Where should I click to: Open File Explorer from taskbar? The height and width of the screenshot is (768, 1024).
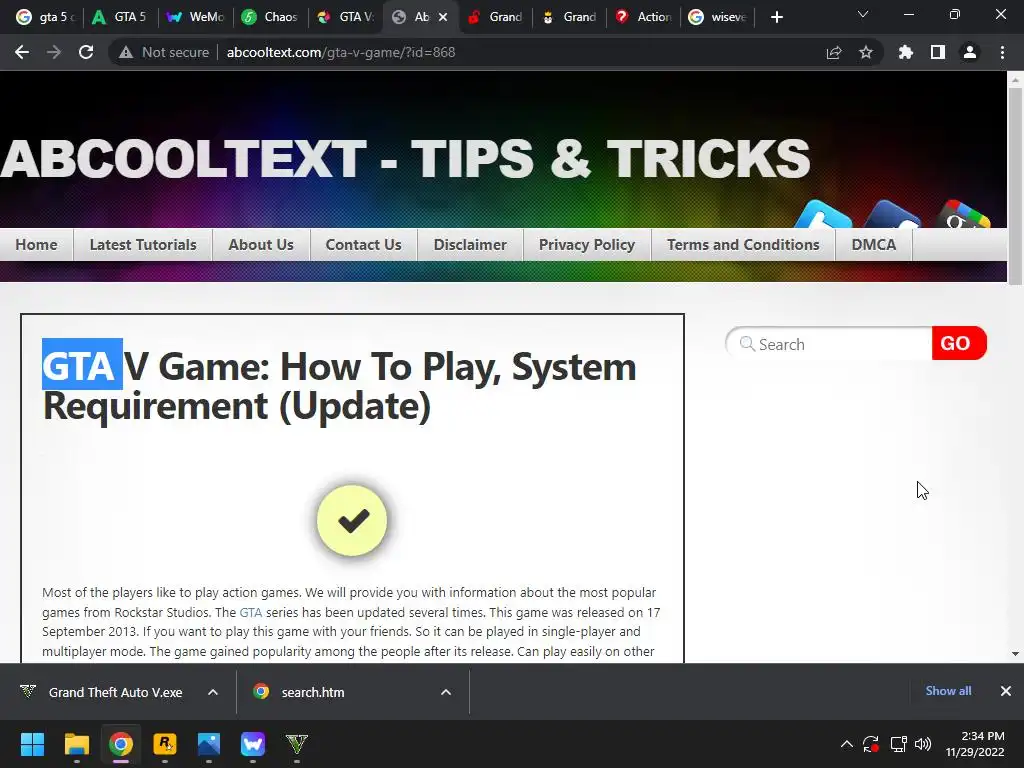tap(76, 744)
